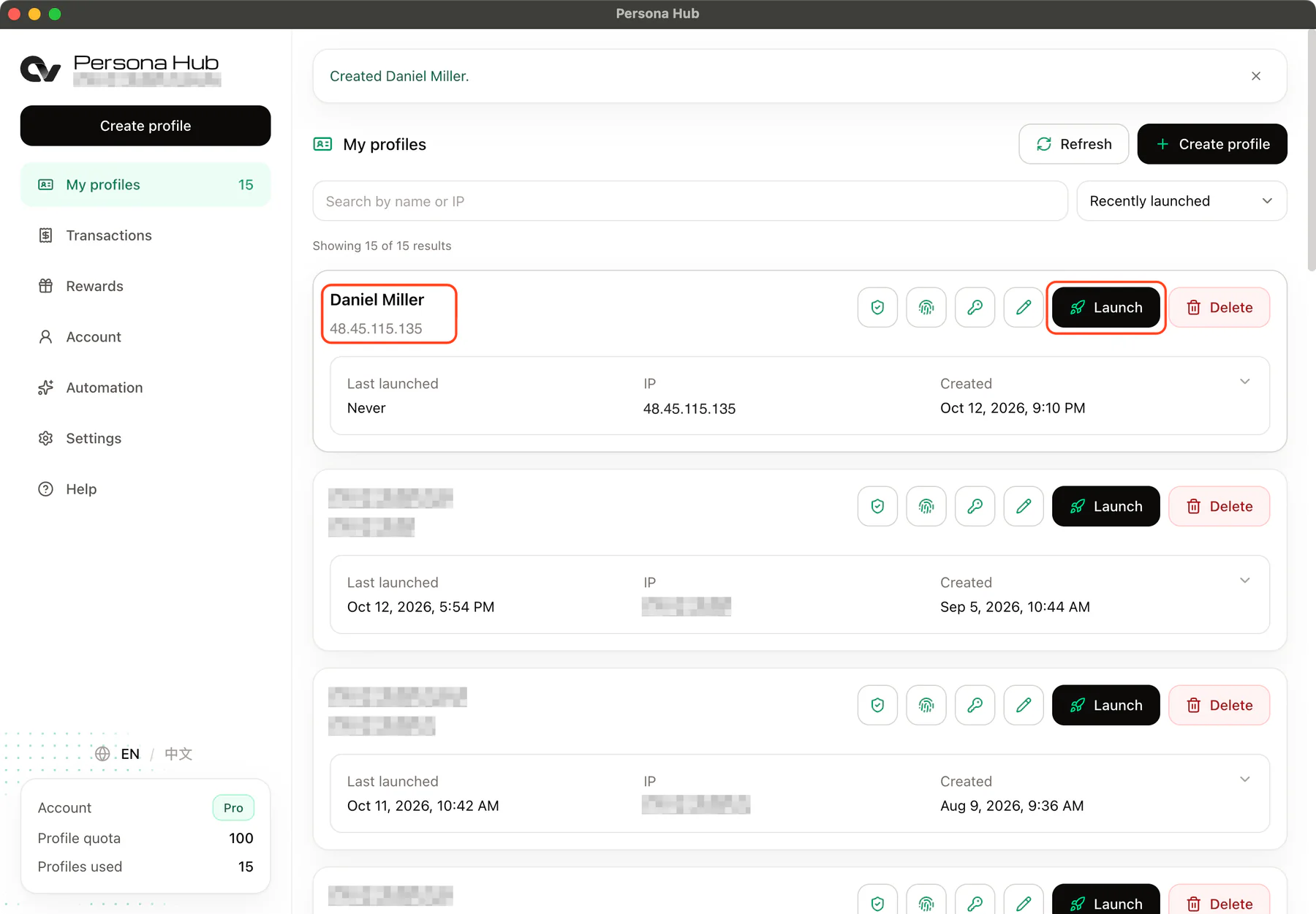Expand details chevron for profile created Sep 5
The image size is (1316, 914).
pyautogui.click(x=1244, y=581)
